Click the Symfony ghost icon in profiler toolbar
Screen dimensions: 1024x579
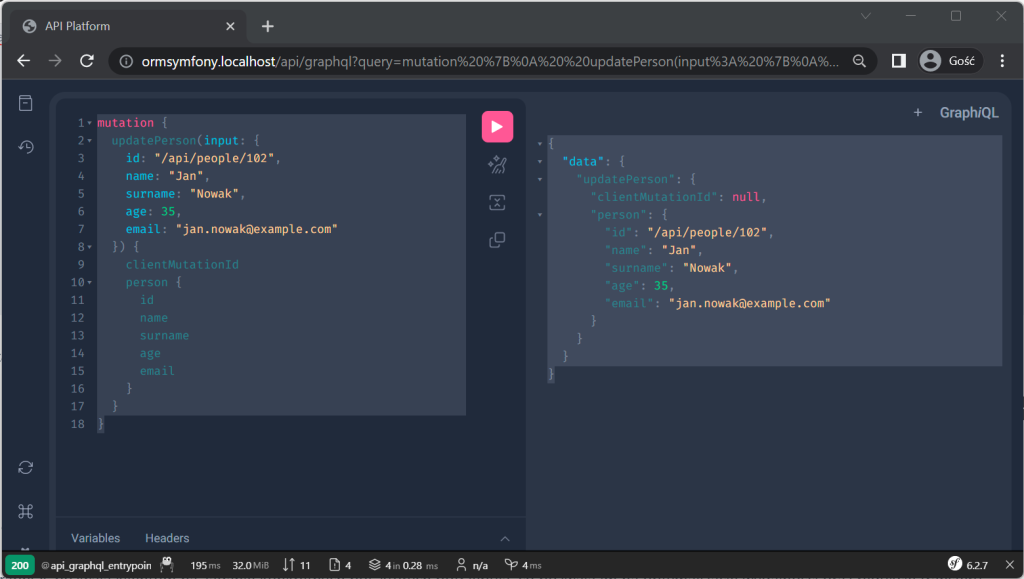(x=167, y=565)
